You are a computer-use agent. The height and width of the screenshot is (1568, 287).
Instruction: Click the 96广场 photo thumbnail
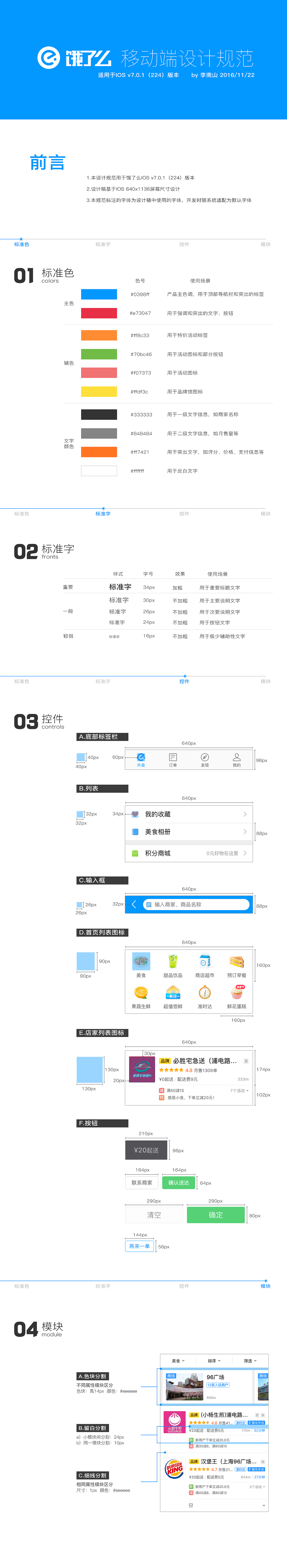(185, 1386)
